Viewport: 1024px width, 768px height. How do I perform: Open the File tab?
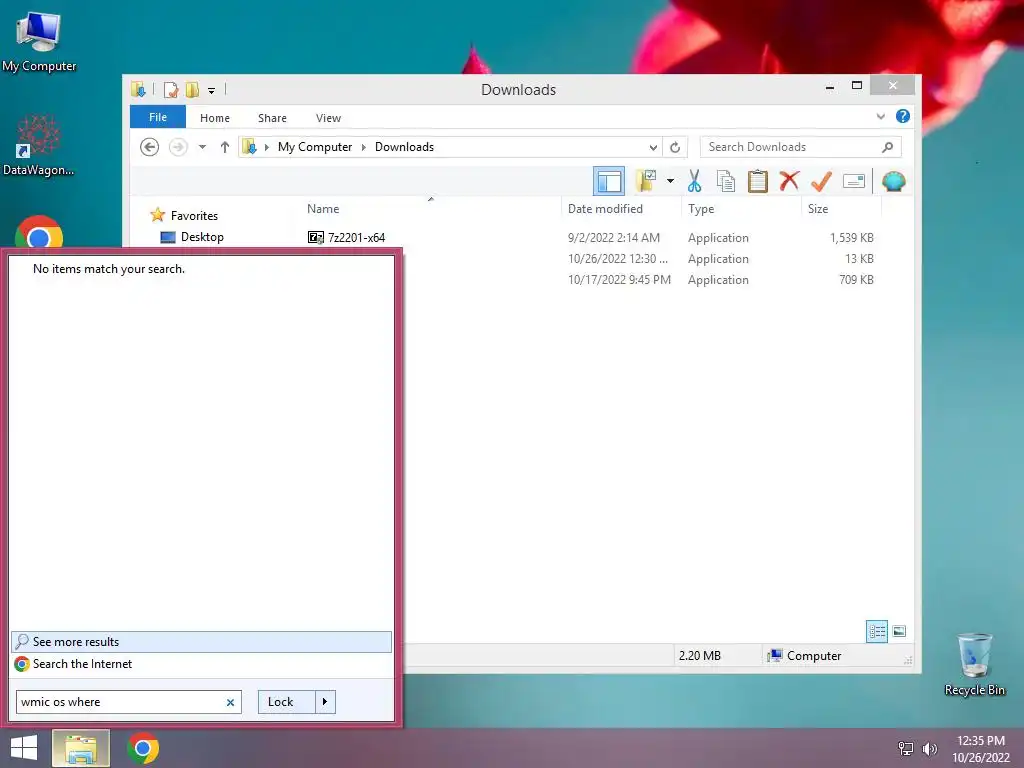click(158, 118)
